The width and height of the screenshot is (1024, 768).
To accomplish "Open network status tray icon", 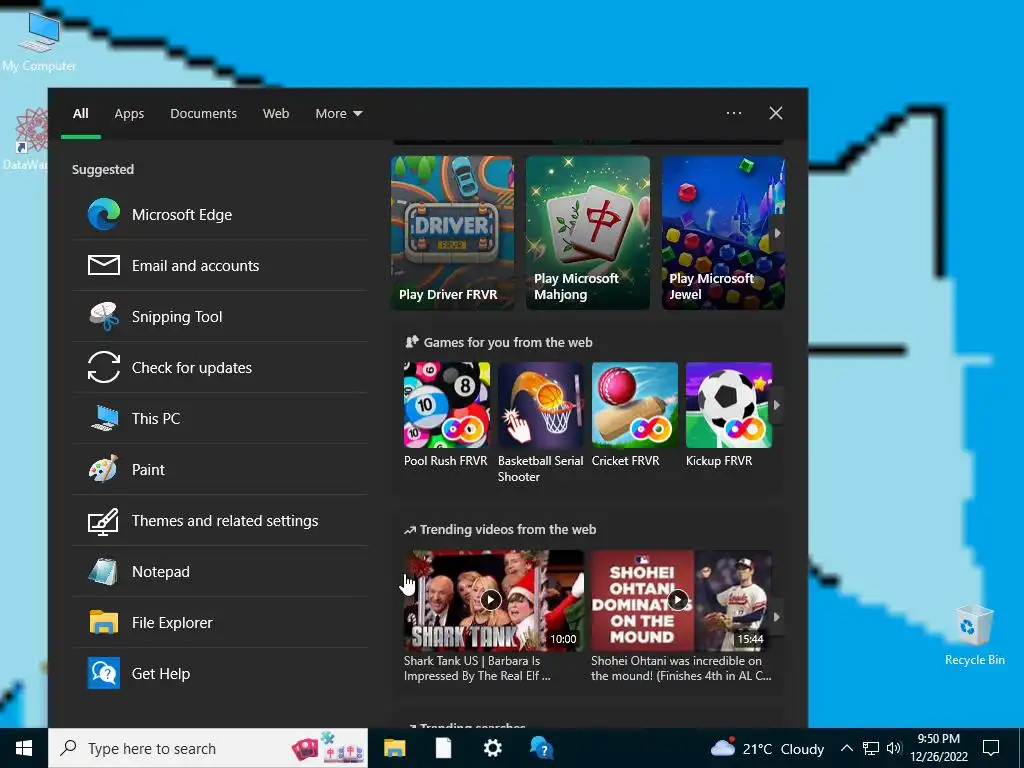I will pyautogui.click(x=871, y=748).
